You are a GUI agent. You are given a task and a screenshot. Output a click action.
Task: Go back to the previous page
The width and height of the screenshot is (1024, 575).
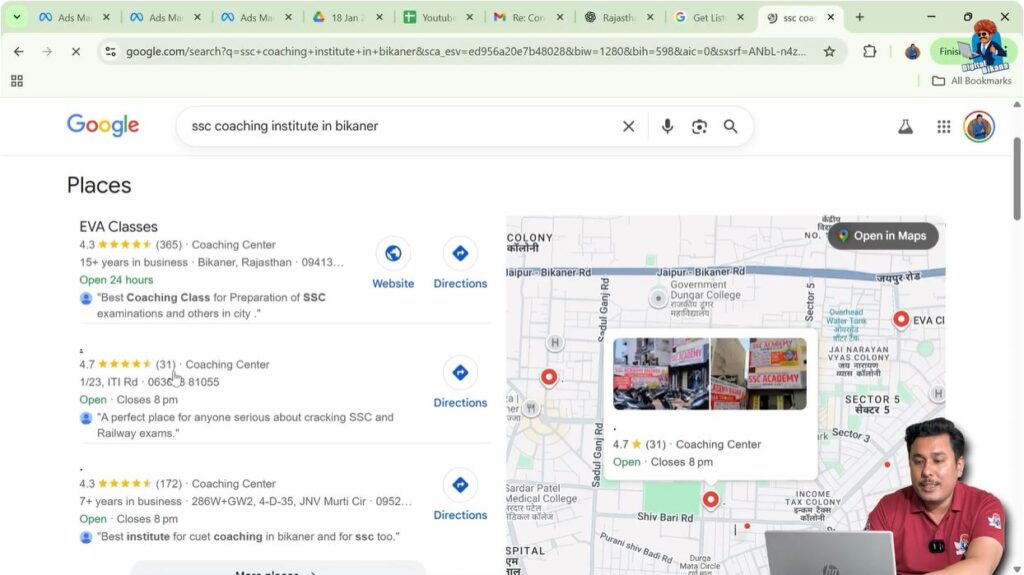(19, 51)
